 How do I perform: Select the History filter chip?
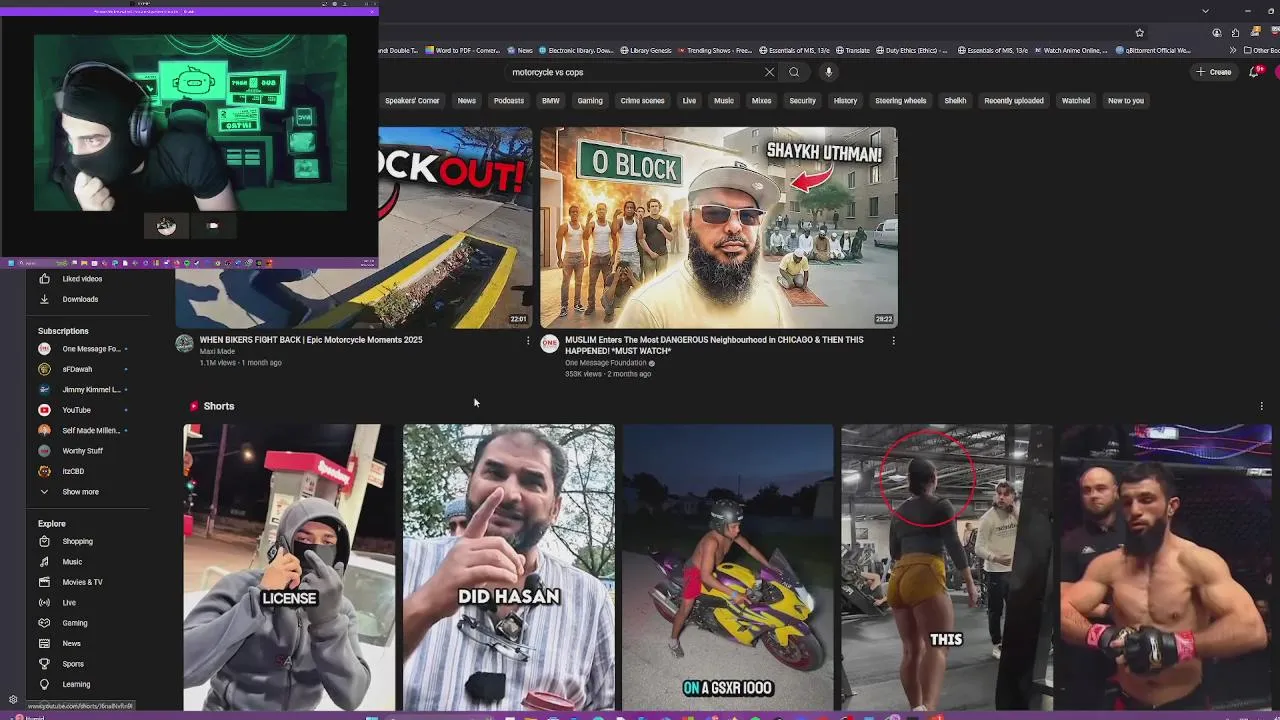click(845, 100)
